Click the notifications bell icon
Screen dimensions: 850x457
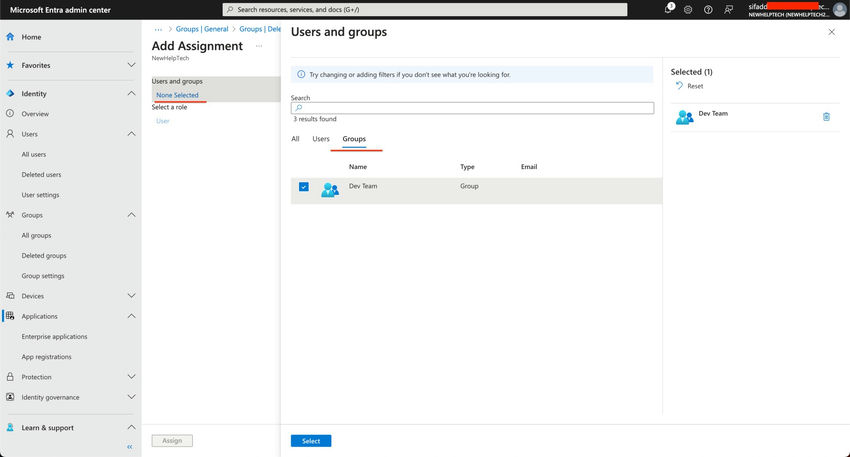coord(668,9)
